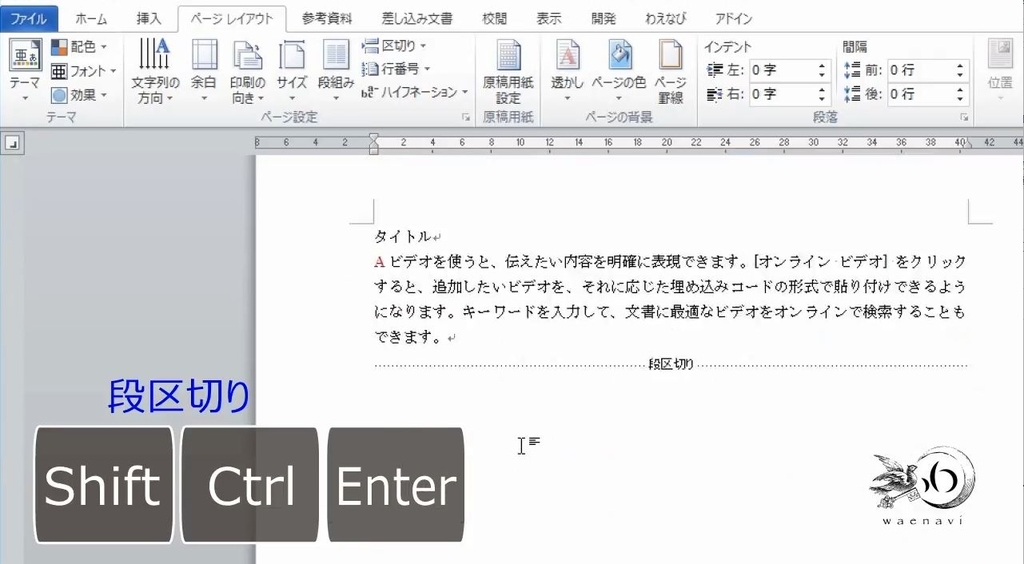Click the text できます。 in the document
The image size is (1024, 564).
[408, 337]
